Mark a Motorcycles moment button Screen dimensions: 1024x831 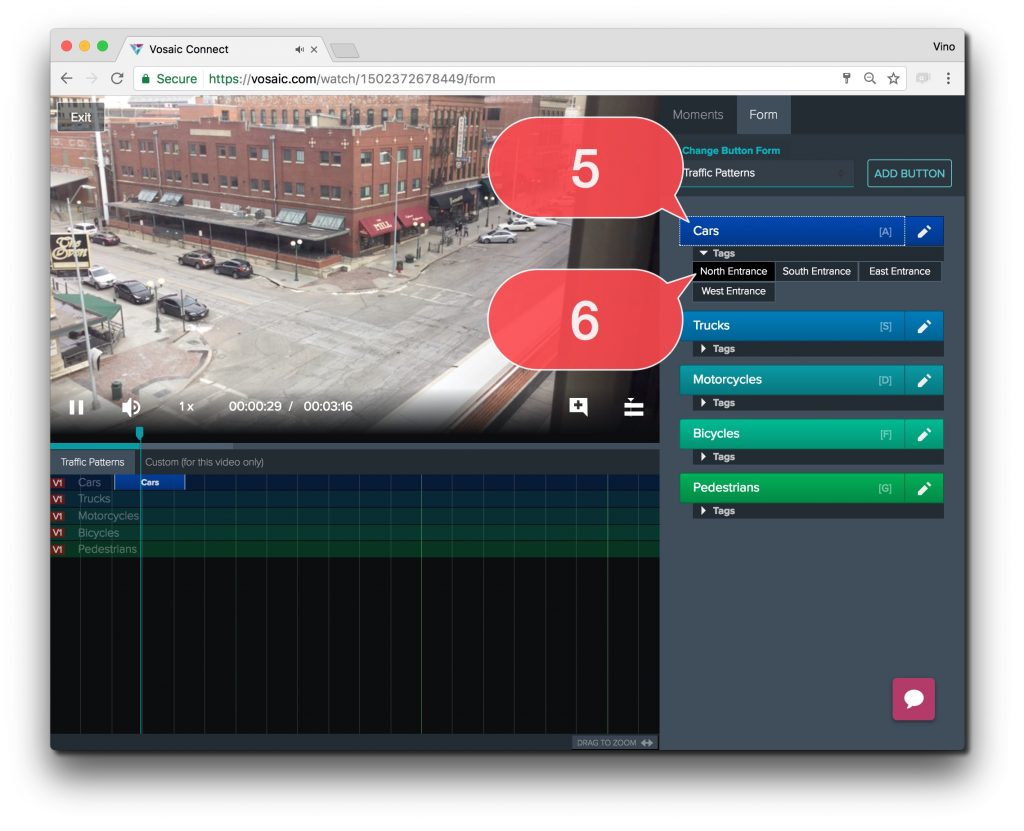click(x=792, y=381)
